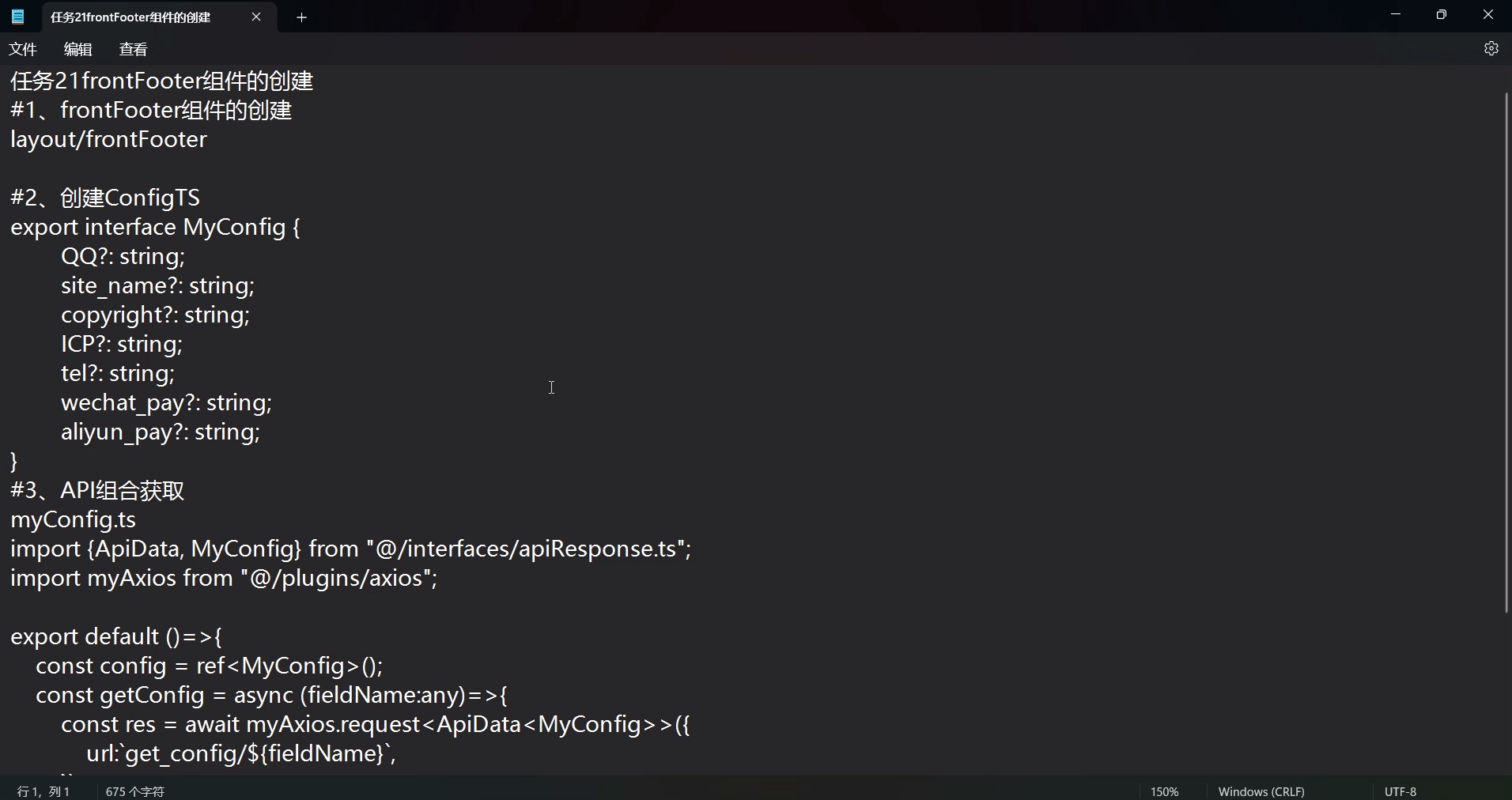The height and width of the screenshot is (800, 1512).
Task: Click the word import in the code
Action: click(43, 549)
